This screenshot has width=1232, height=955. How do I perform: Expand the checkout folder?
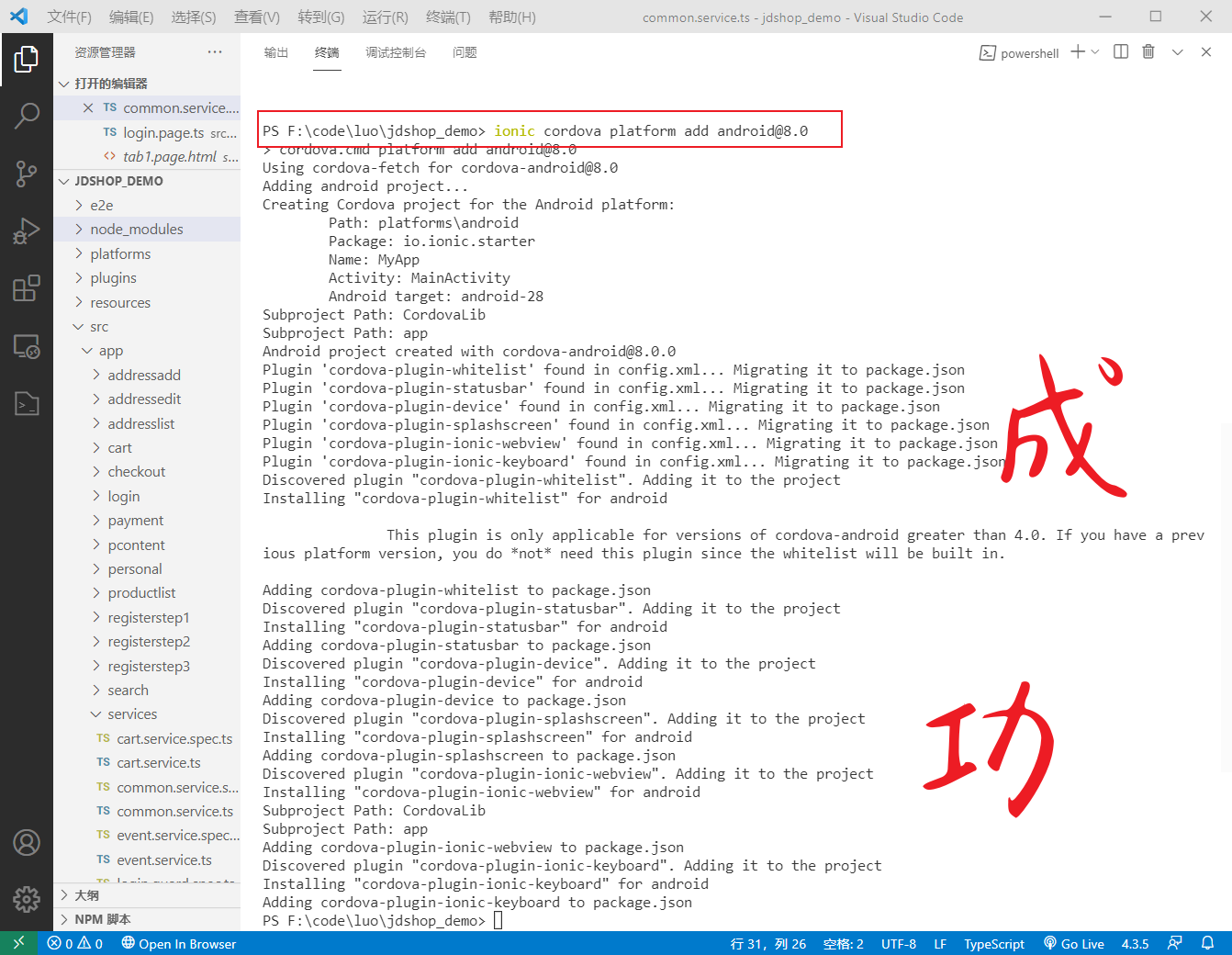(147, 472)
